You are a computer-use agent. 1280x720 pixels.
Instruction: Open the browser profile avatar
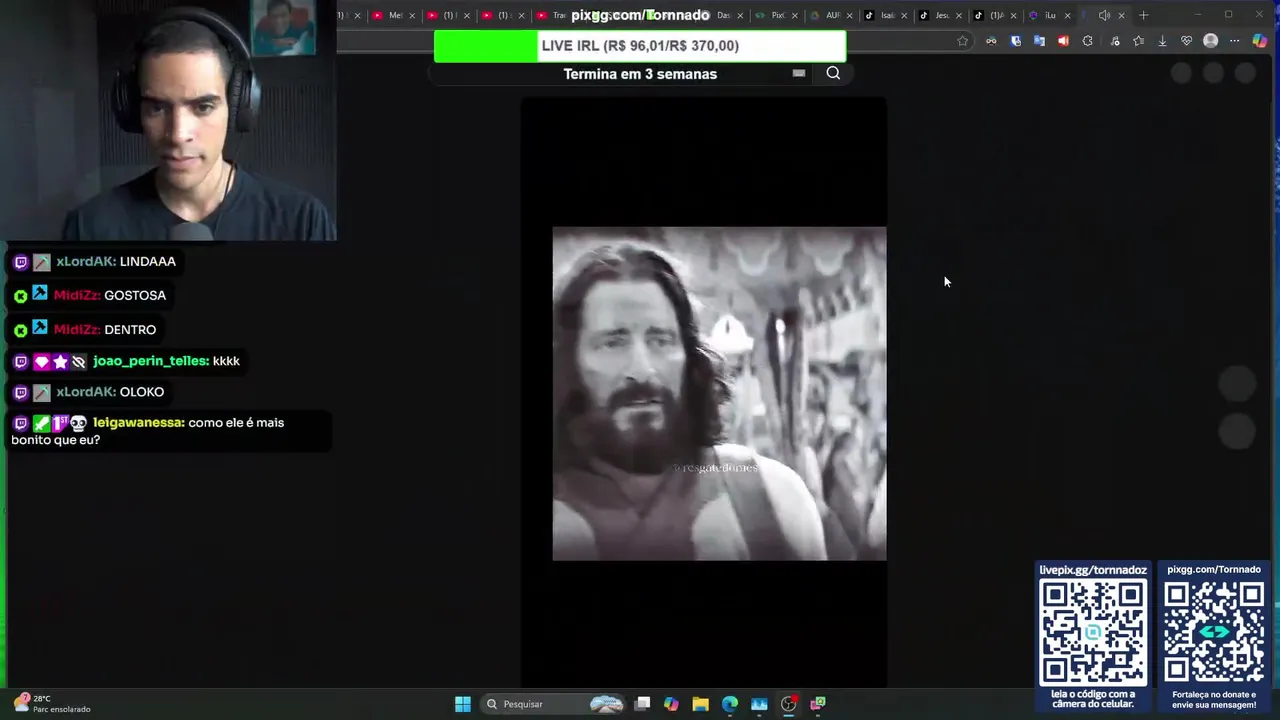point(1211,41)
